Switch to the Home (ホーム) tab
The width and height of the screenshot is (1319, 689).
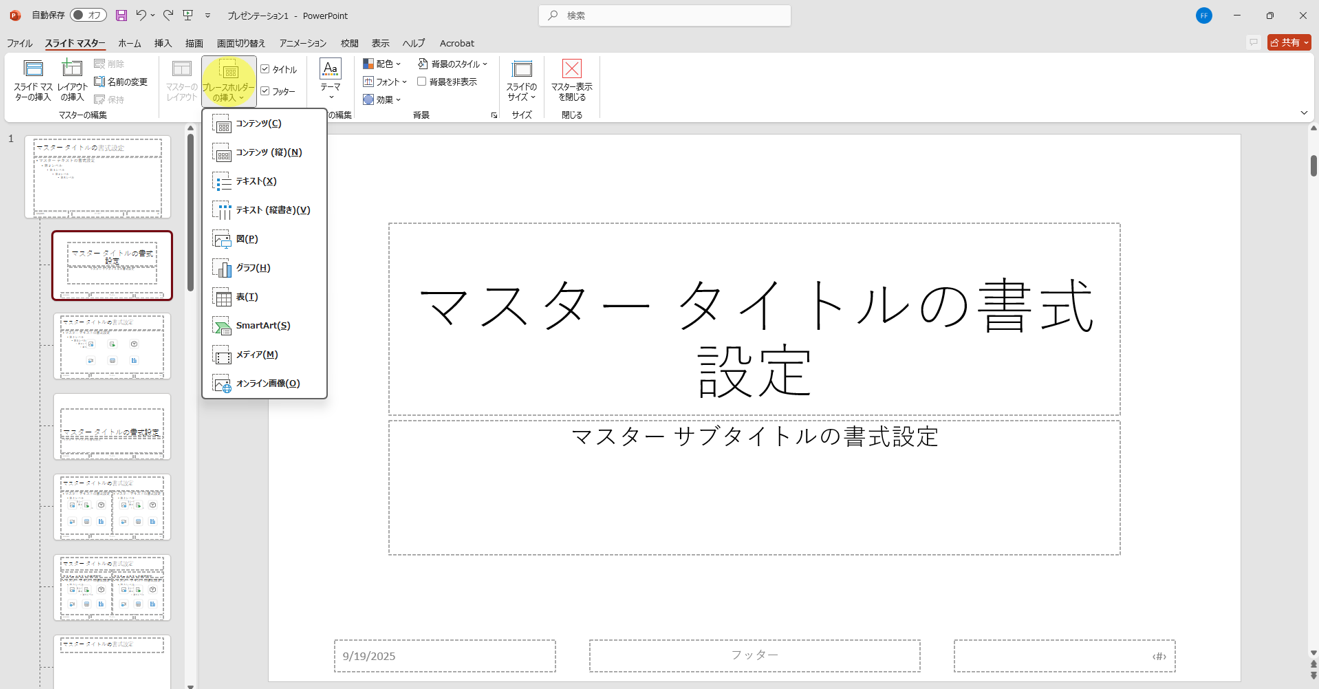pos(129,44)
